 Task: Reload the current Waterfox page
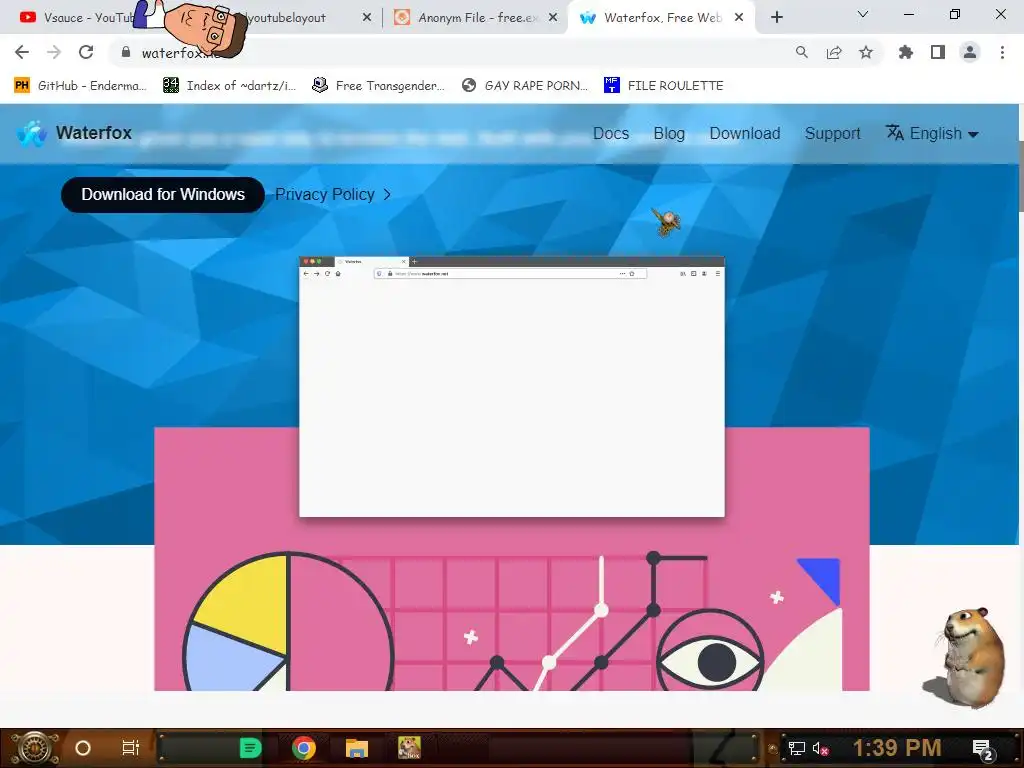point(86,52)
